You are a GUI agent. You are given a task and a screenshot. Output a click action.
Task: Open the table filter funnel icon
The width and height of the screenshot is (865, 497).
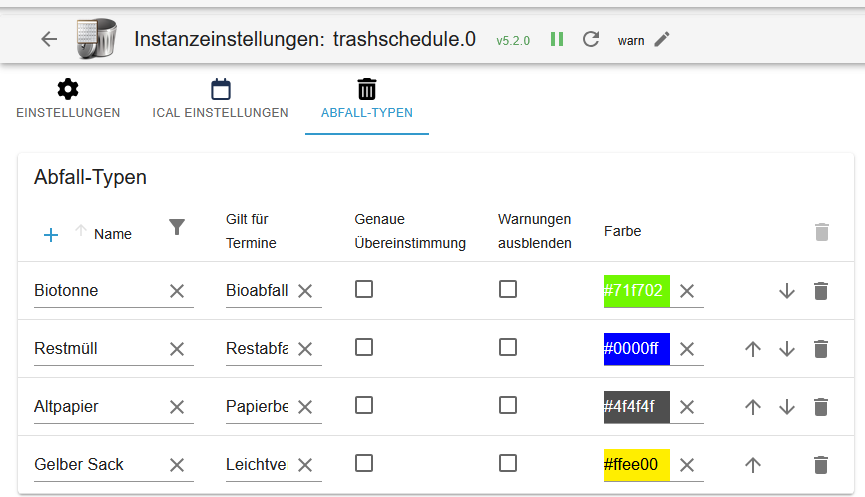(177, 227)
